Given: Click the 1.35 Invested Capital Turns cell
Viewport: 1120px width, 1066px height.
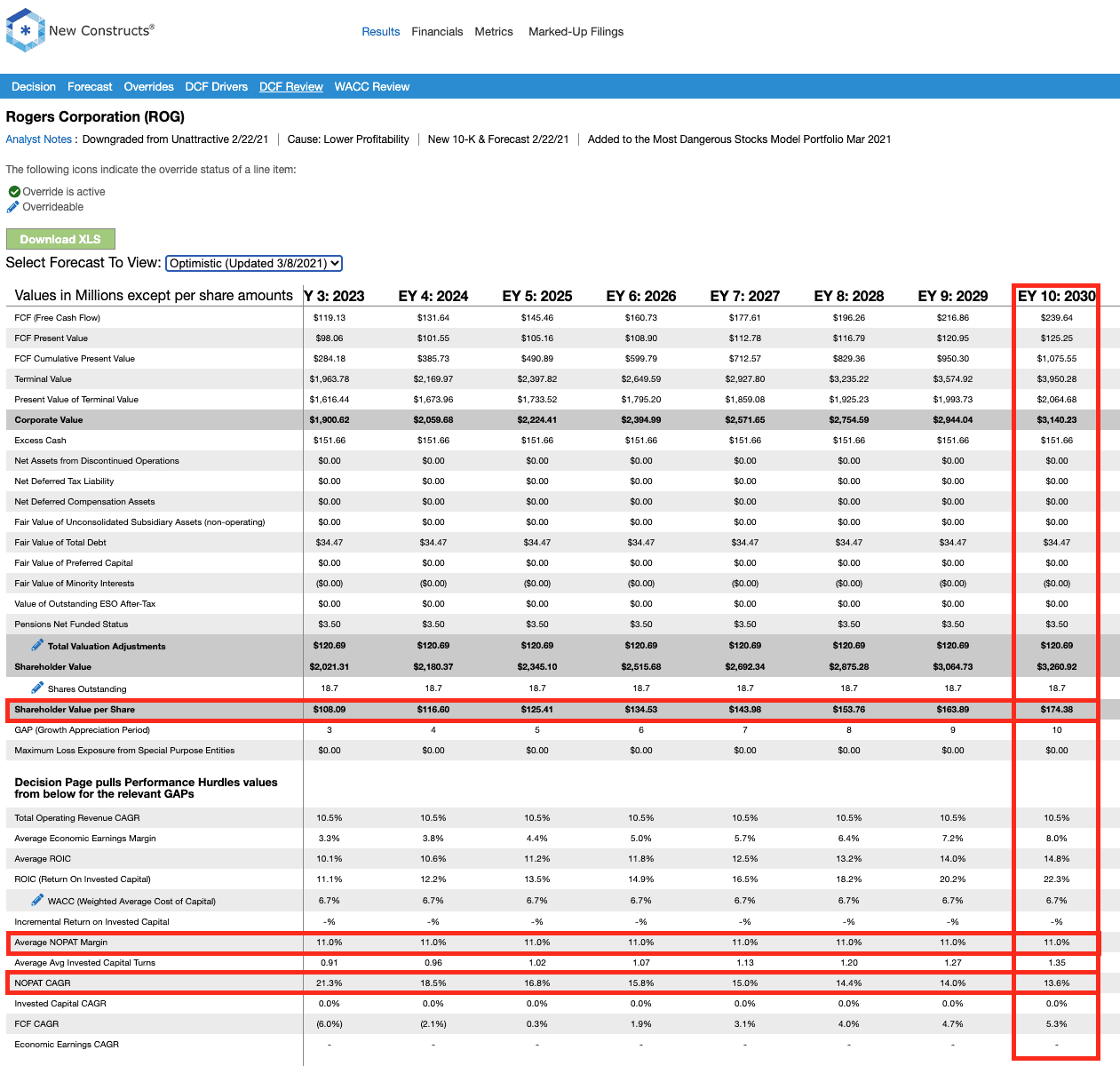Looking at the screenshot, I should [x=1056, y=963].
